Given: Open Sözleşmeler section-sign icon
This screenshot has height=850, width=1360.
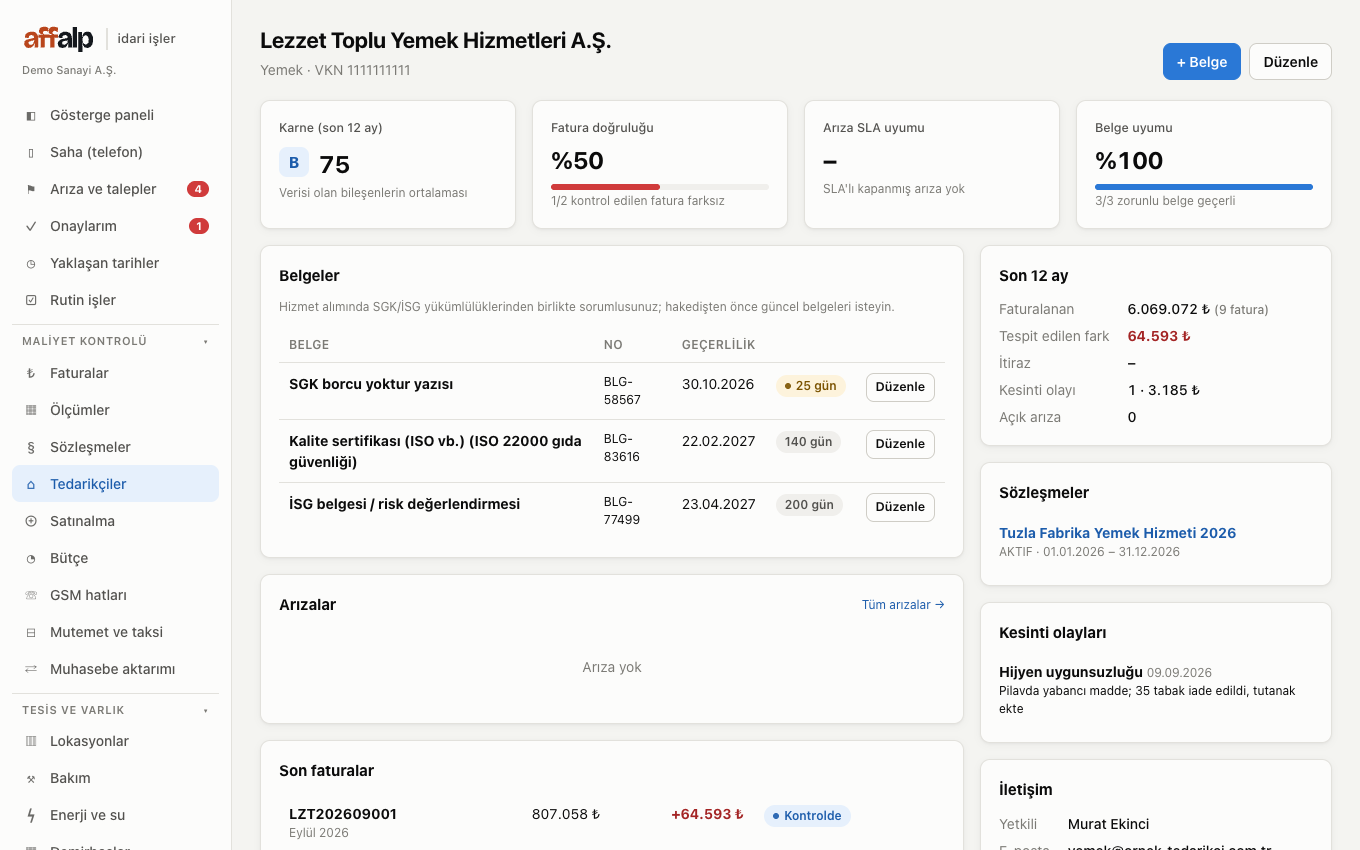Looking at the screenshot, I should point(31,447).
